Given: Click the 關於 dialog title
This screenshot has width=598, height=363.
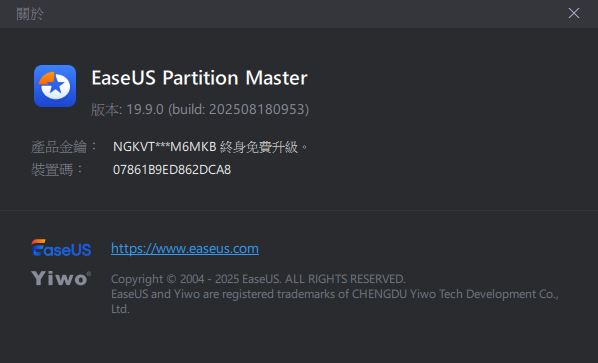Looking at the screenshot, I should click(30, 14).
